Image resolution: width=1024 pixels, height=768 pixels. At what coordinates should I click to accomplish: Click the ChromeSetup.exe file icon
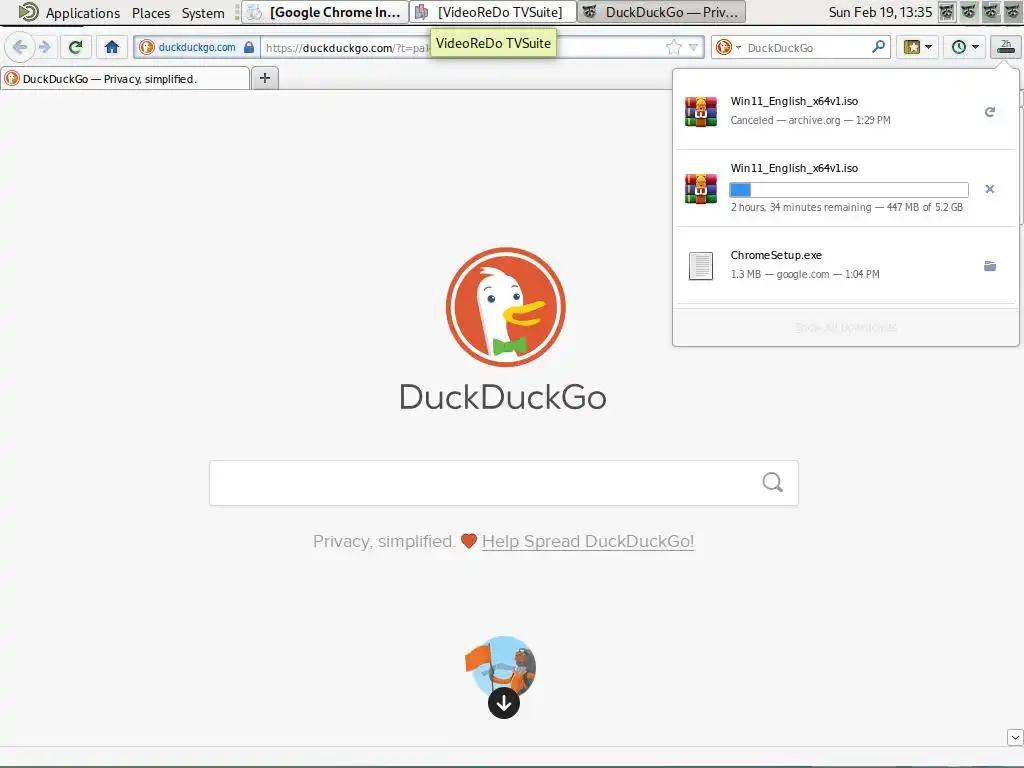pos(701,266)
